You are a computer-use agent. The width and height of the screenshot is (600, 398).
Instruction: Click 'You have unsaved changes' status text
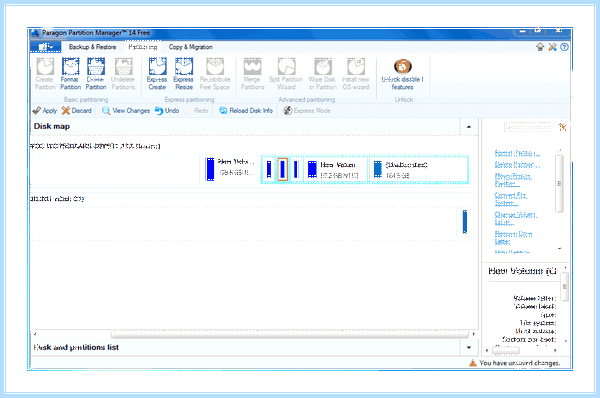[520, 363]
